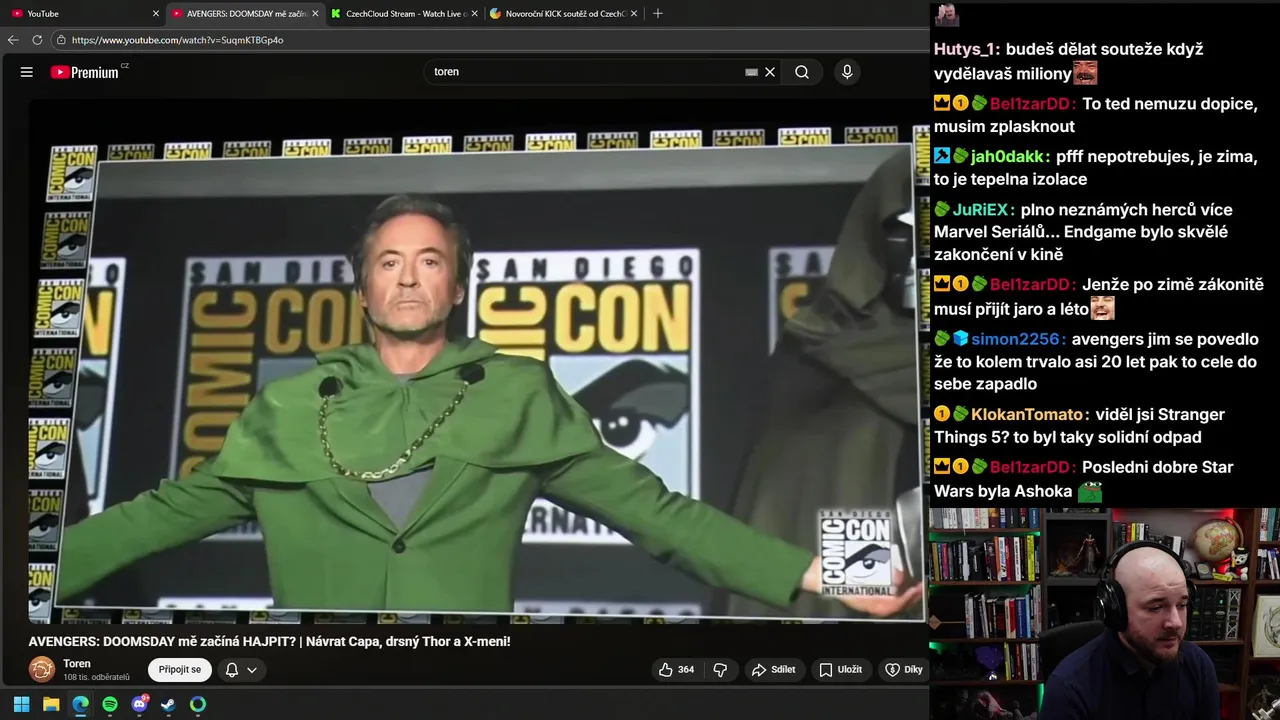Screen dimensions: 1280x720
Task: Switch to AVENGERS: DOOMSDAY tab
Action: click(245, 14)
